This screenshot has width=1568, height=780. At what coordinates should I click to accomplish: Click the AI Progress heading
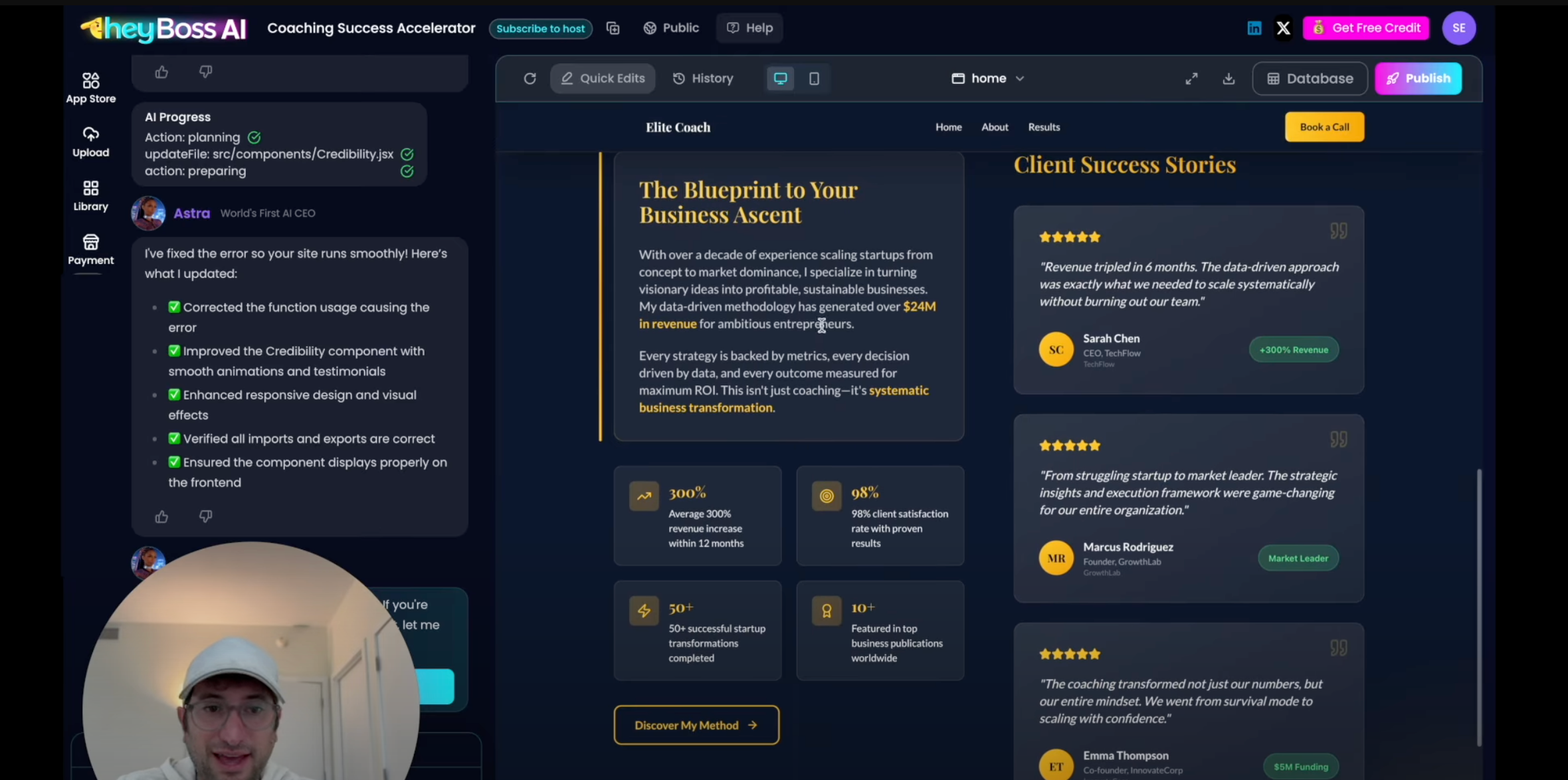point(177,117)
